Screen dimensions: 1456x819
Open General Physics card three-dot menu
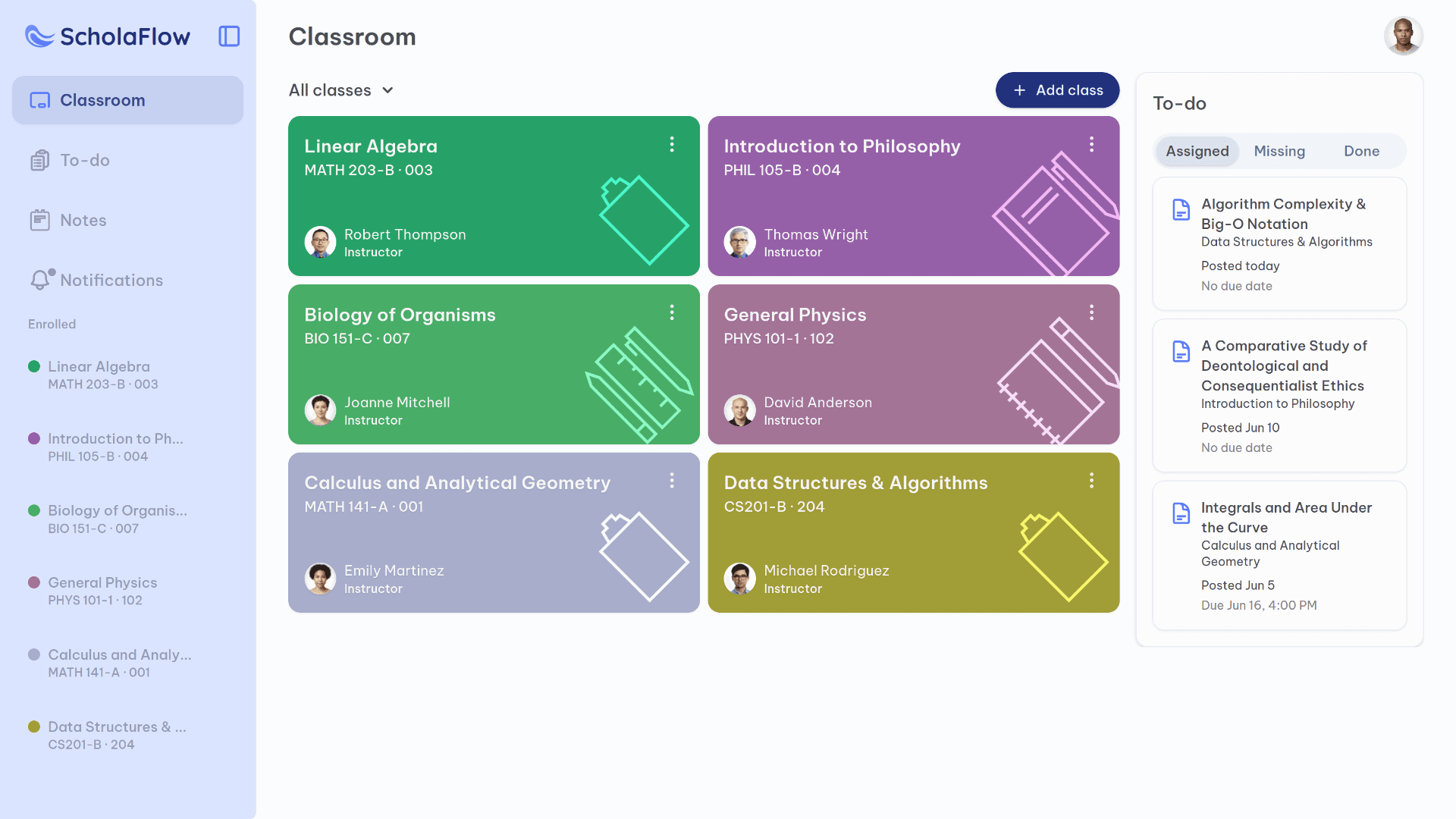(1091, 312)
